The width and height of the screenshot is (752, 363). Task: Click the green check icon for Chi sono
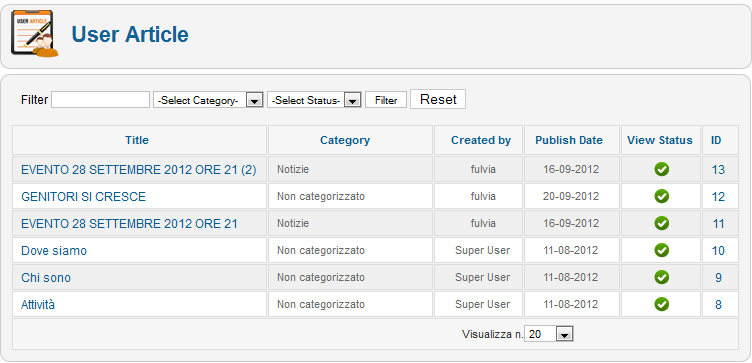[661, 277]
